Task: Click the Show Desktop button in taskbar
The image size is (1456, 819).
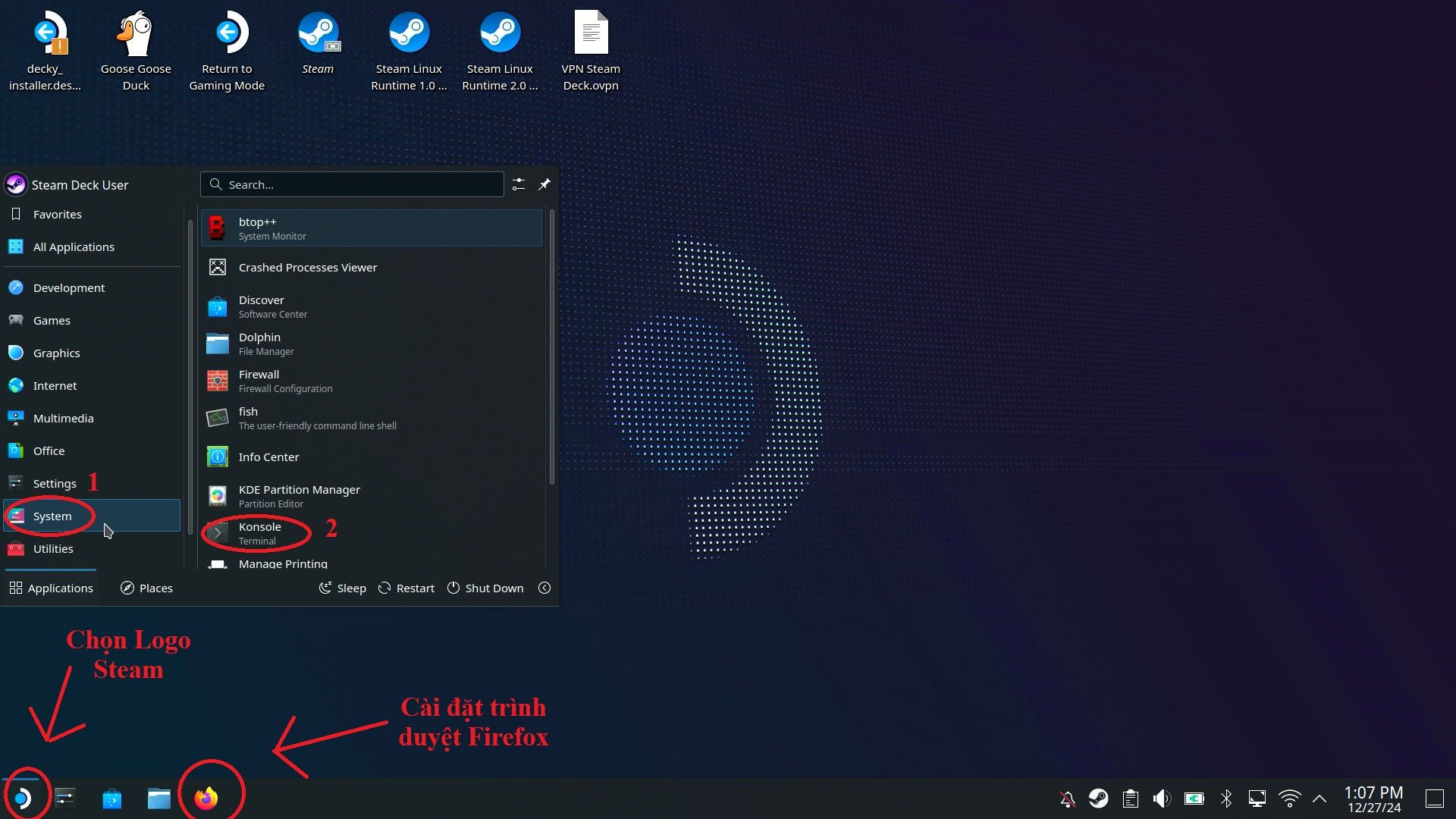Action: (1434, 799)
